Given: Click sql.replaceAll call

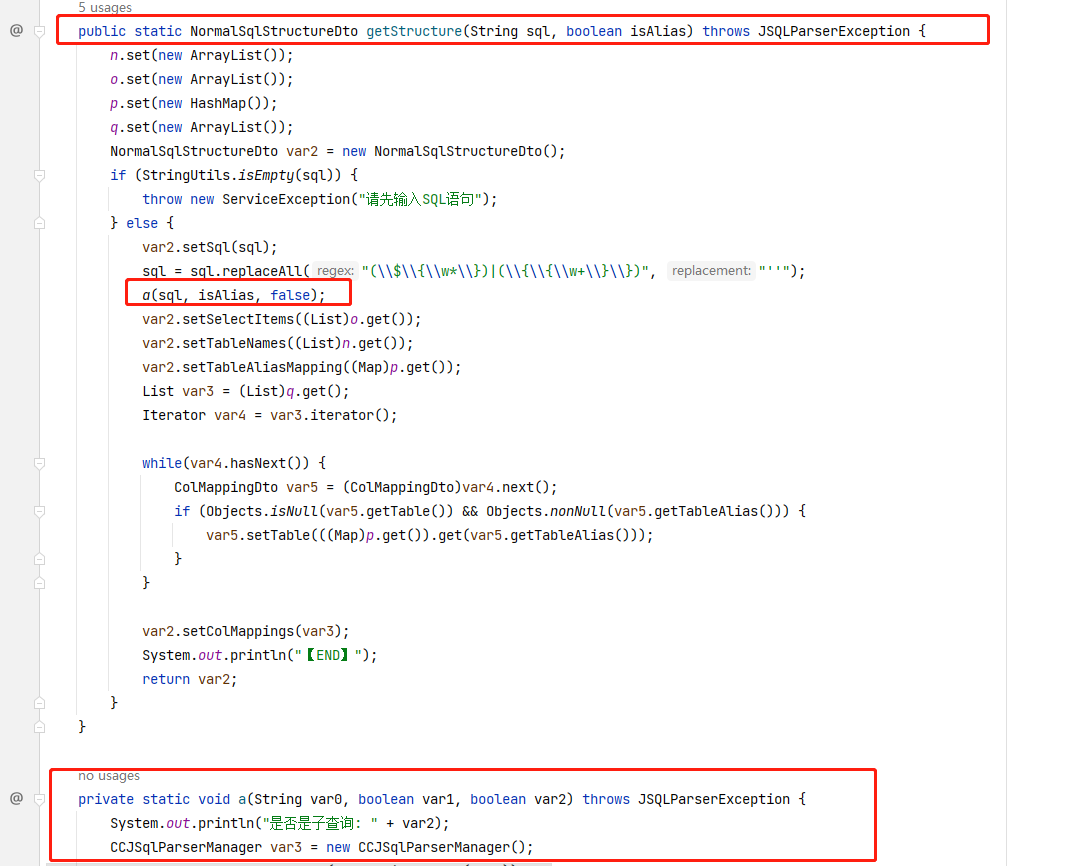Looking at the screenshot, I should pyautogui.click(x=247, y=271).
